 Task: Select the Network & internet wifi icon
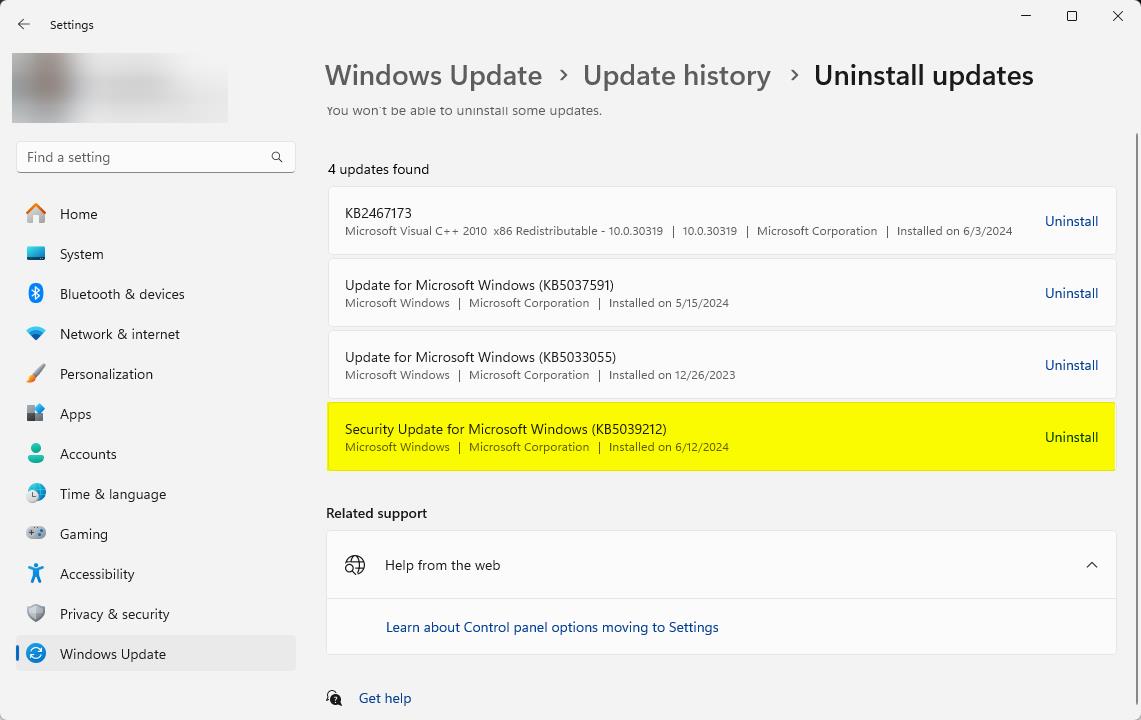click(36, 334)
